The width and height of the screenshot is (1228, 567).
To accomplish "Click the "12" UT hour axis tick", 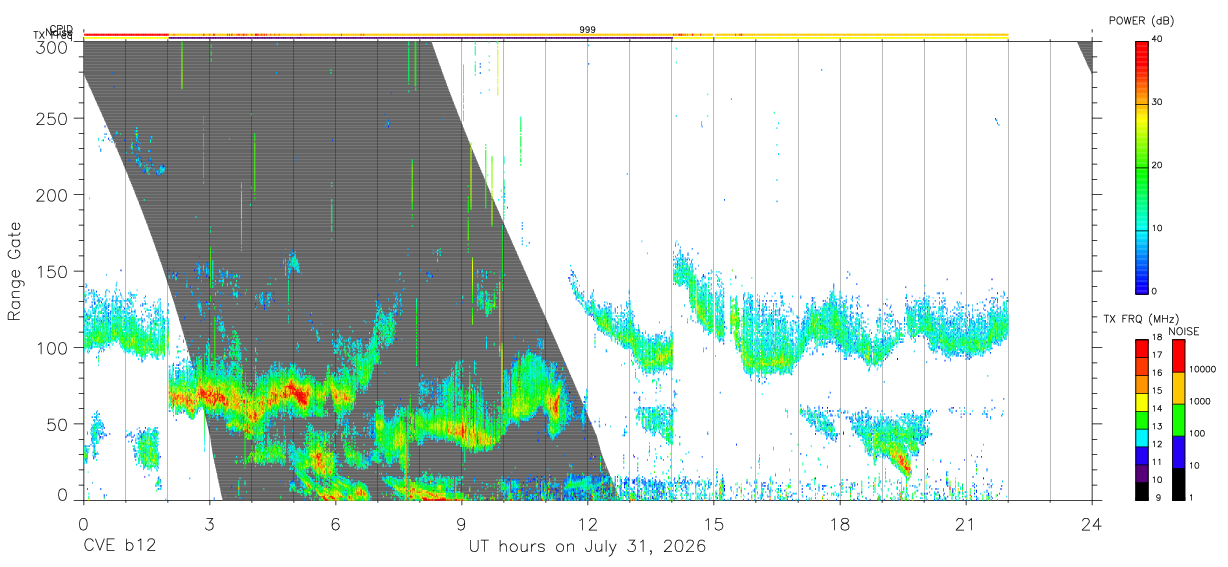I will click(x=587, y=524).
